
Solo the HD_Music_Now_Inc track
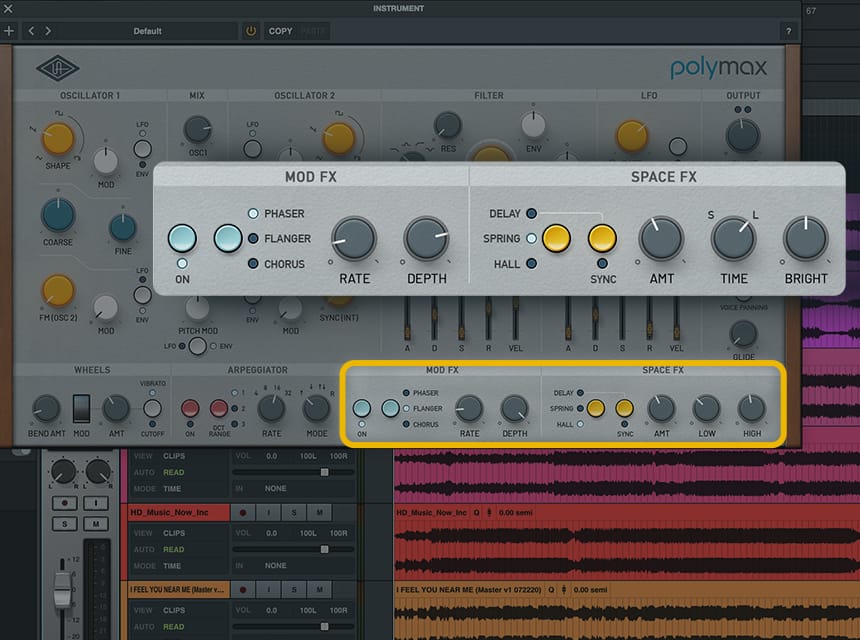tap(293, 513)
